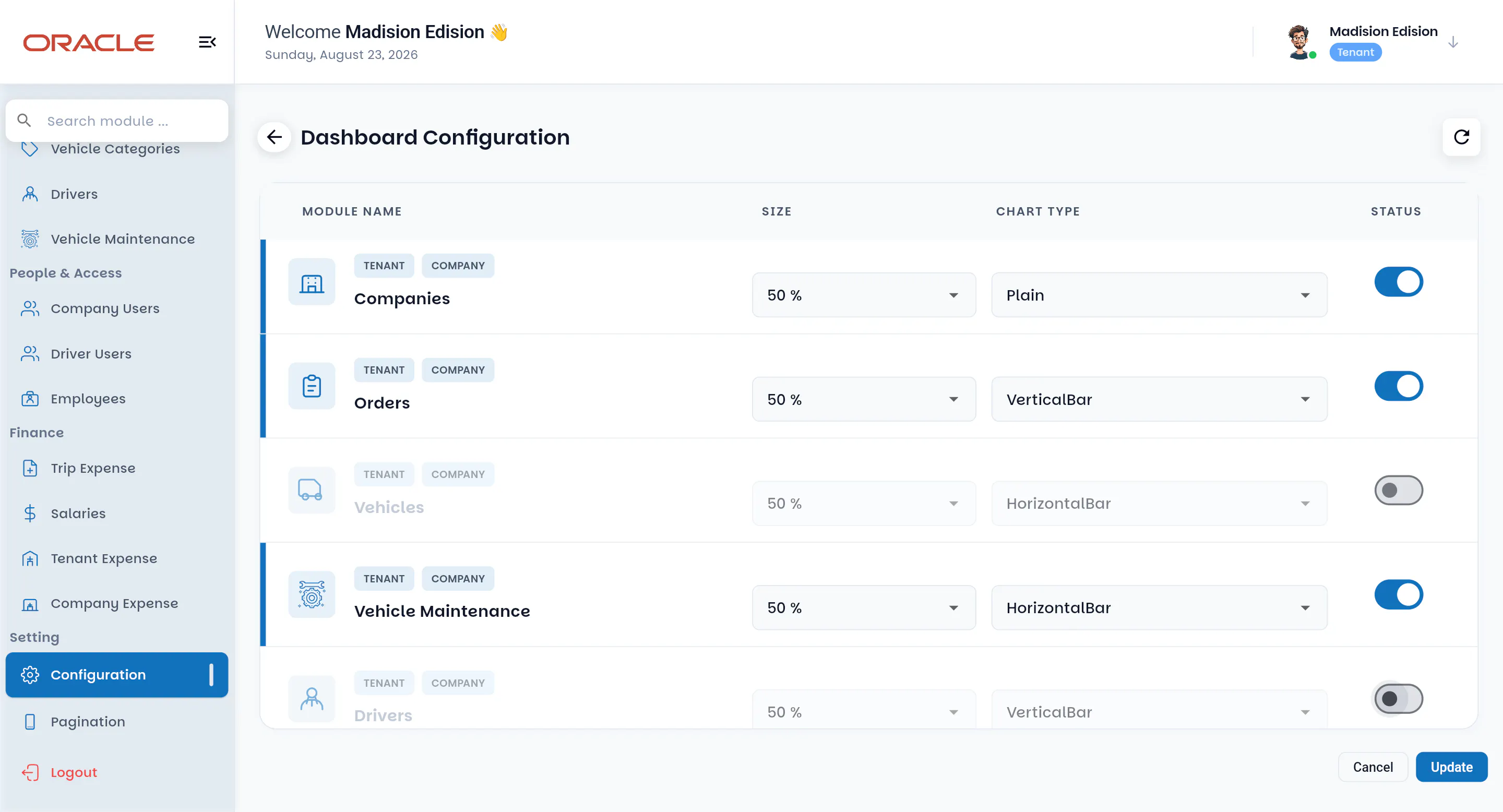Click the Madision Edision profile name
1503x812 pixels.
(x=1383, y=31)
